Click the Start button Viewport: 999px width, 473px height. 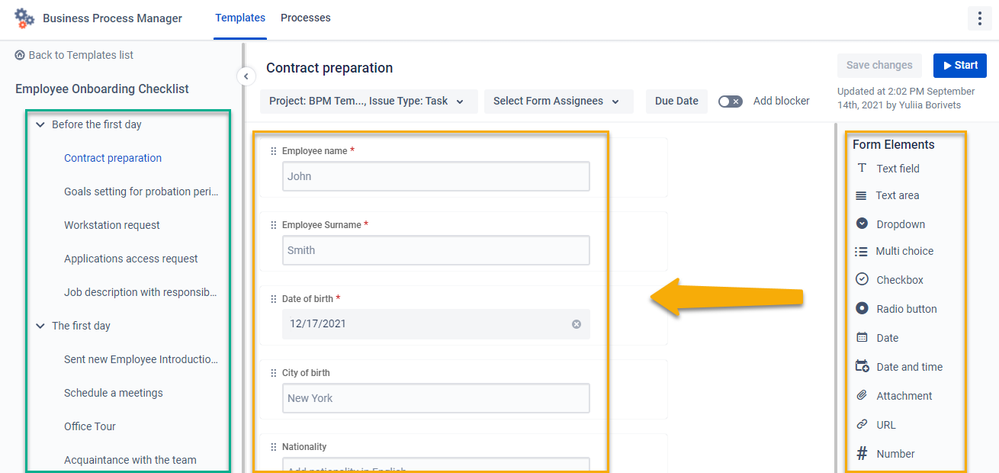960,66
